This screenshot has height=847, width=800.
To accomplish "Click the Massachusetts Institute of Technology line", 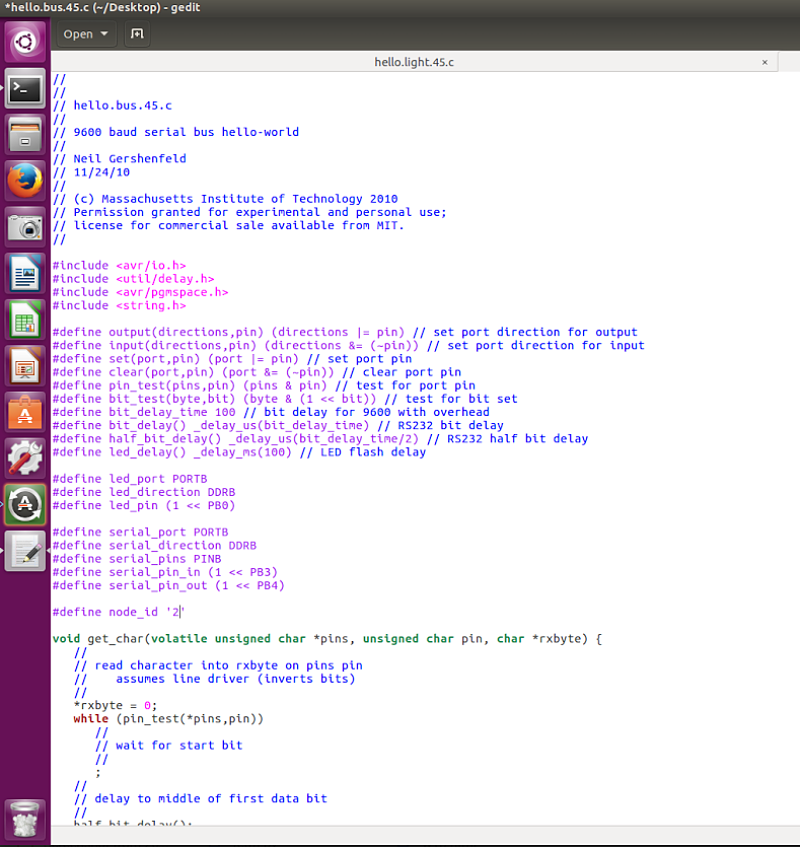I will 225,199.
